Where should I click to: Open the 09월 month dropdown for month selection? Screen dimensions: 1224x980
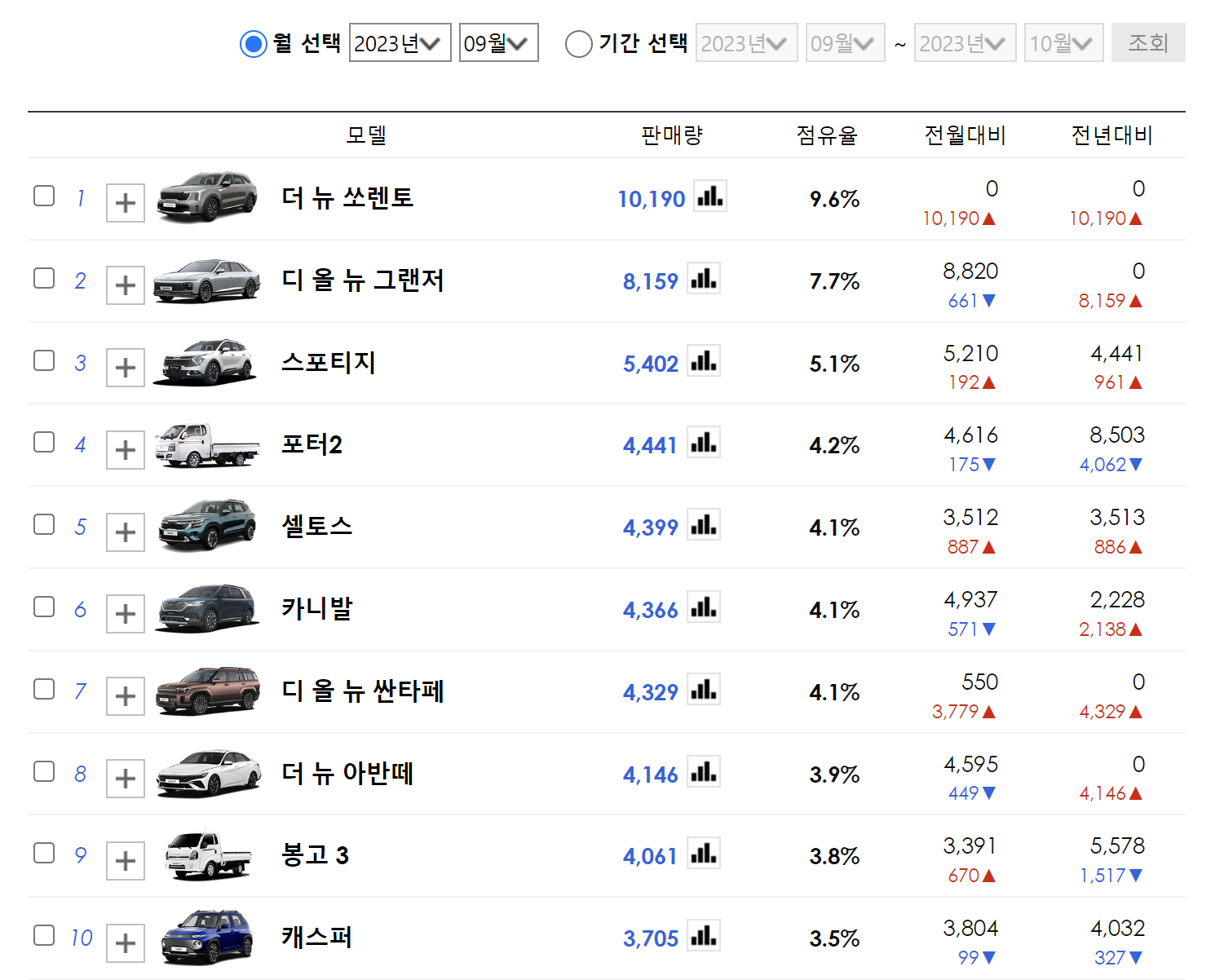[498, 43]
